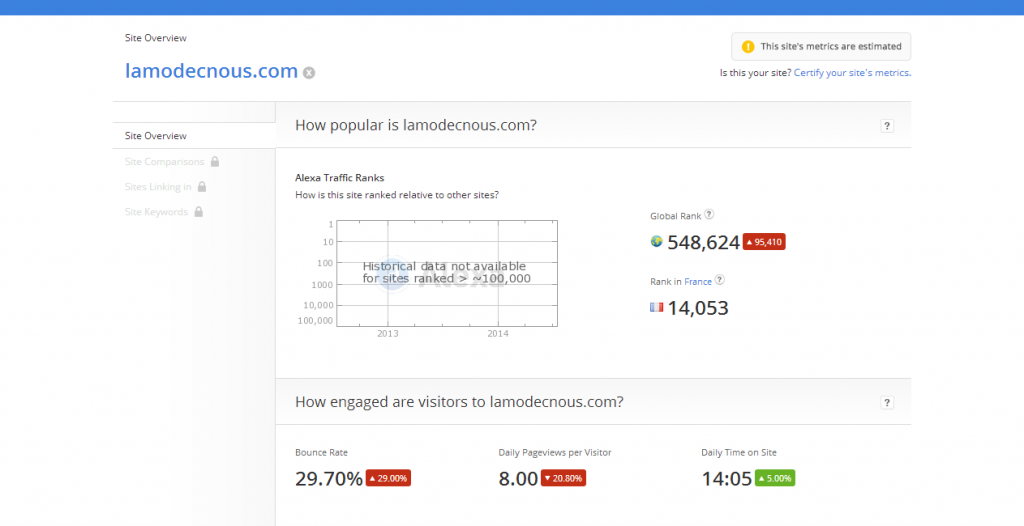Click the 'How popular is lamodecnous.com?' heading

(x=416, y=125)
